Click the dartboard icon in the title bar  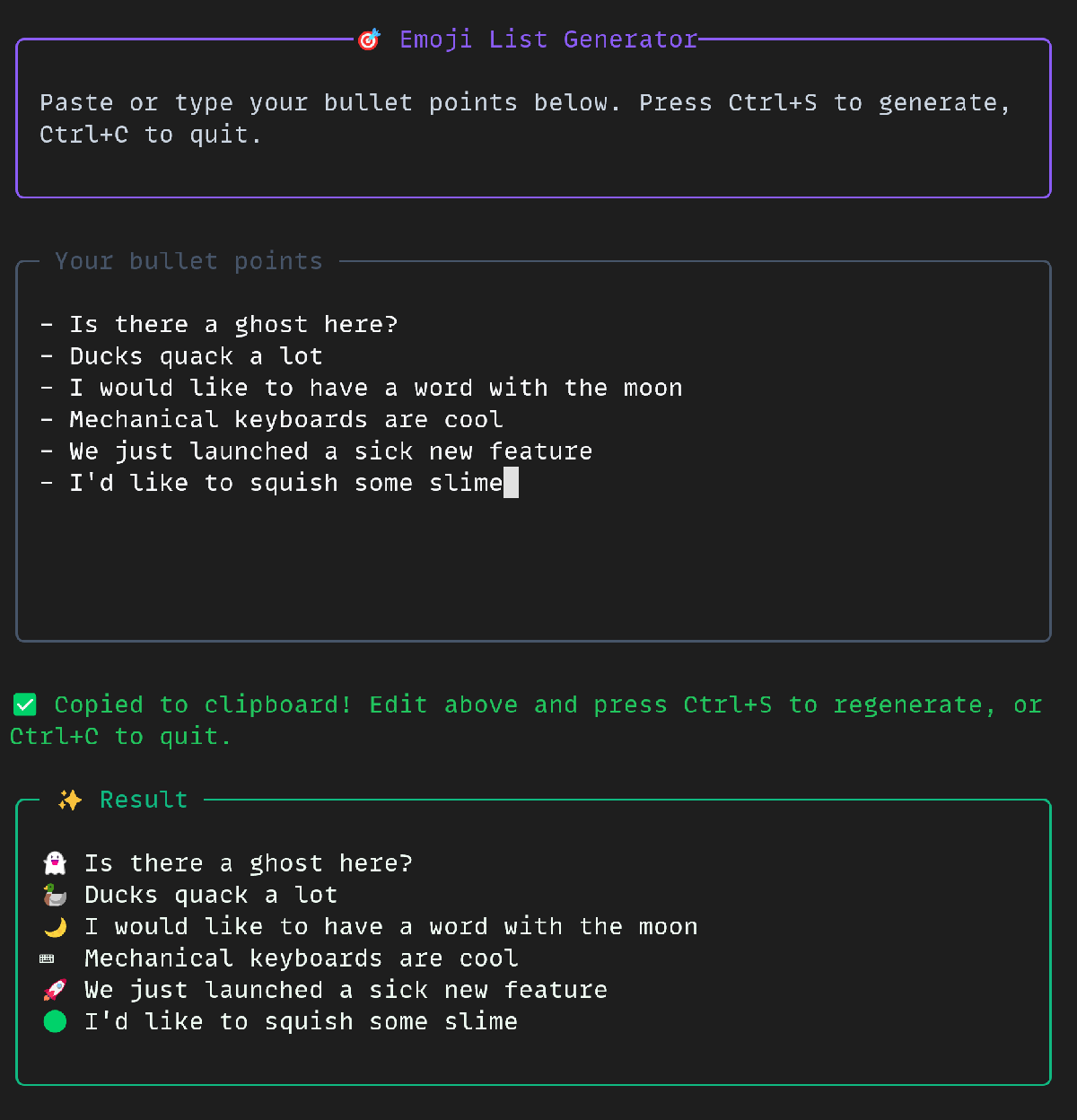368,39
